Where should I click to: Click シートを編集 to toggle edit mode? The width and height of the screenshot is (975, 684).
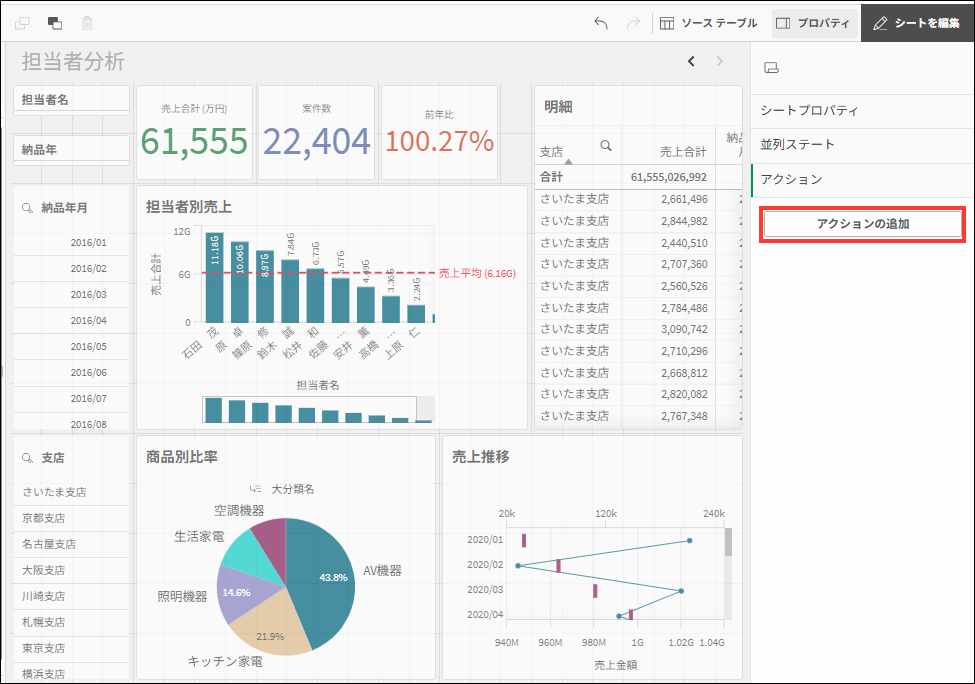coord(917,23)
